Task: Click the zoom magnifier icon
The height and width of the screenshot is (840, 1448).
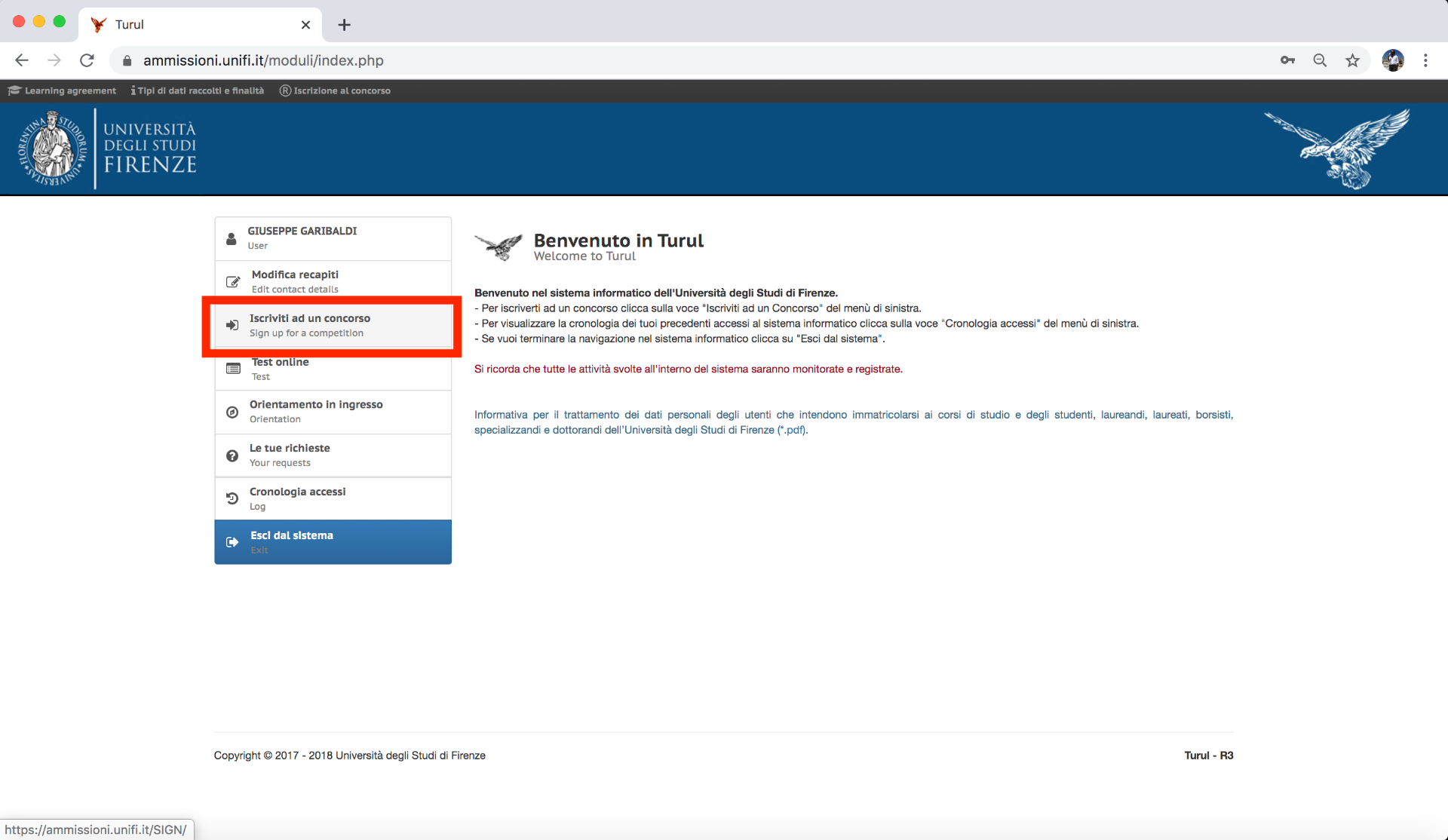Action: tap(1320, 60)
